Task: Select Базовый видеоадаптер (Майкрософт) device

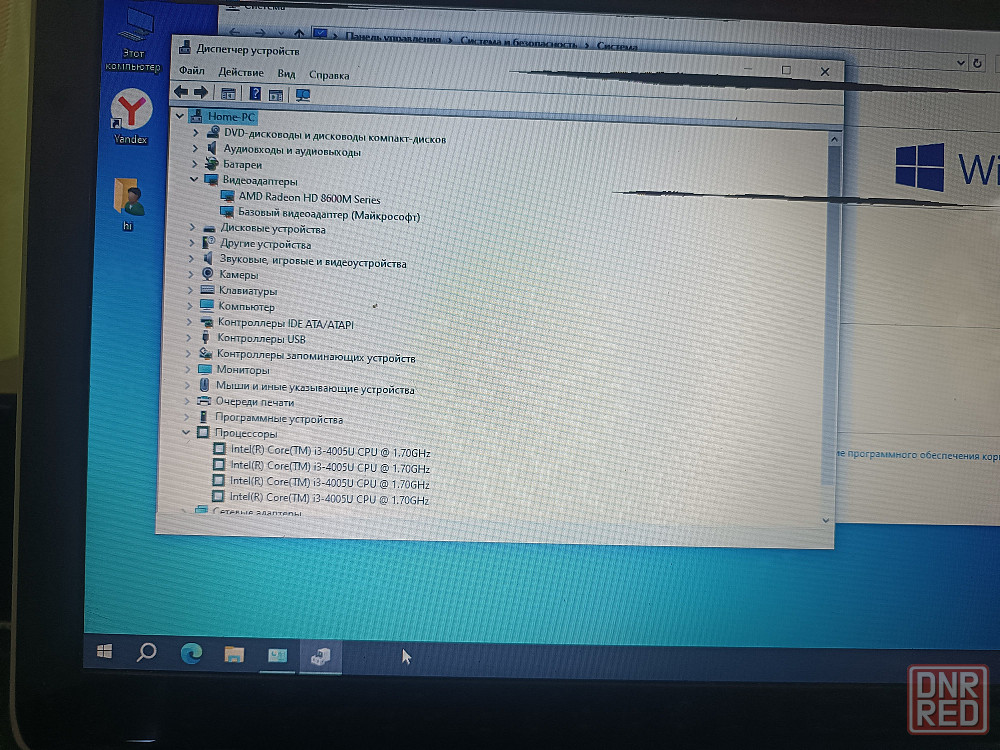Action: (x=328, y=215)
